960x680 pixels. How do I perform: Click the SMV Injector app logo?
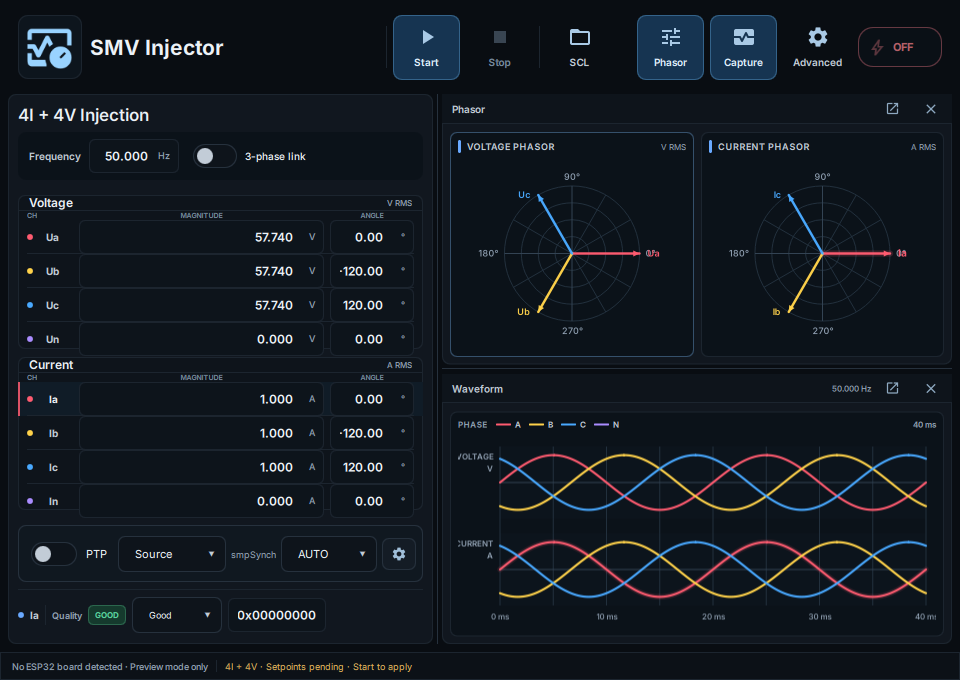pyautogui.click(x=50, y=47)
